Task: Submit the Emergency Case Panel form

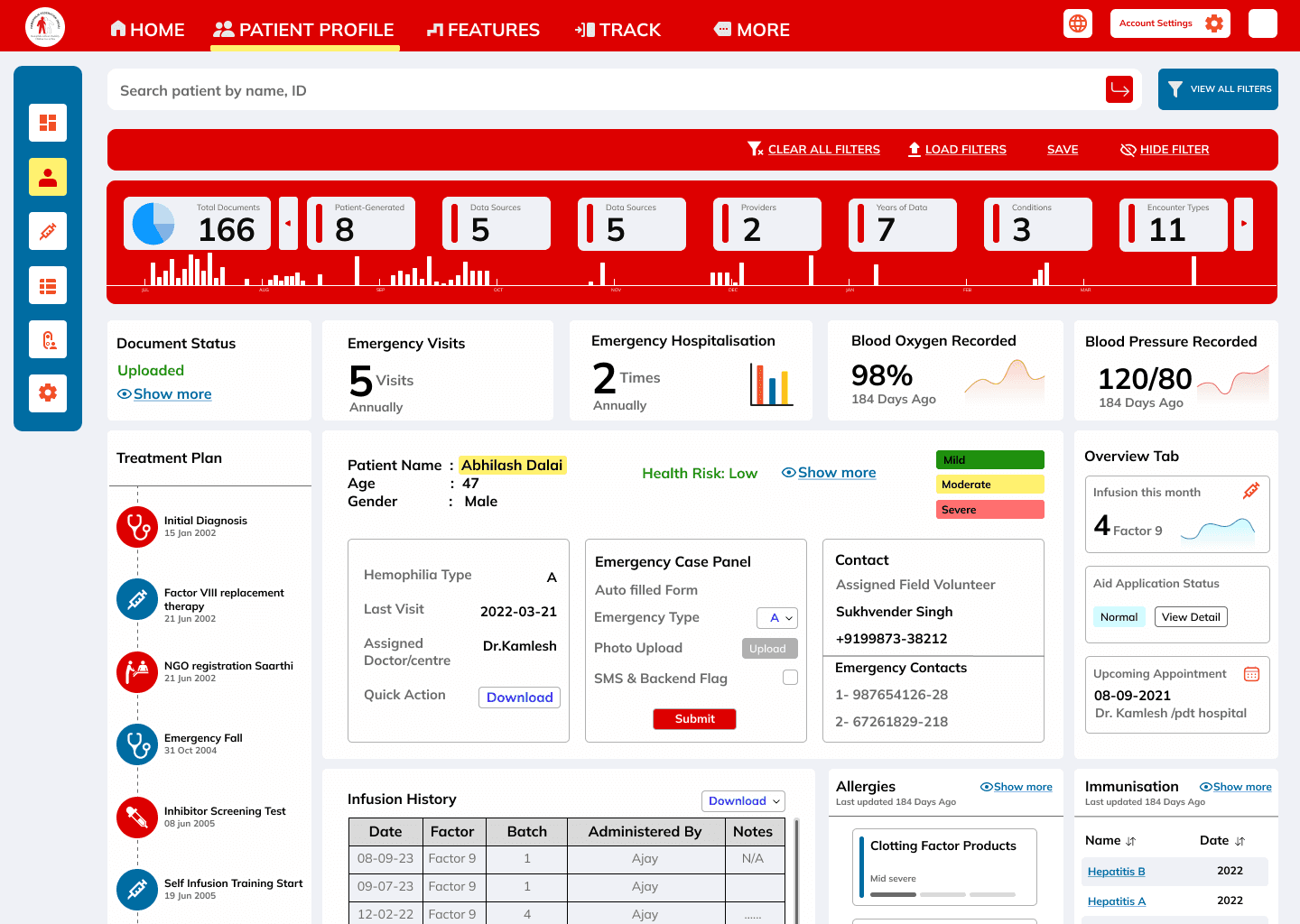Action: click(694, 719)
